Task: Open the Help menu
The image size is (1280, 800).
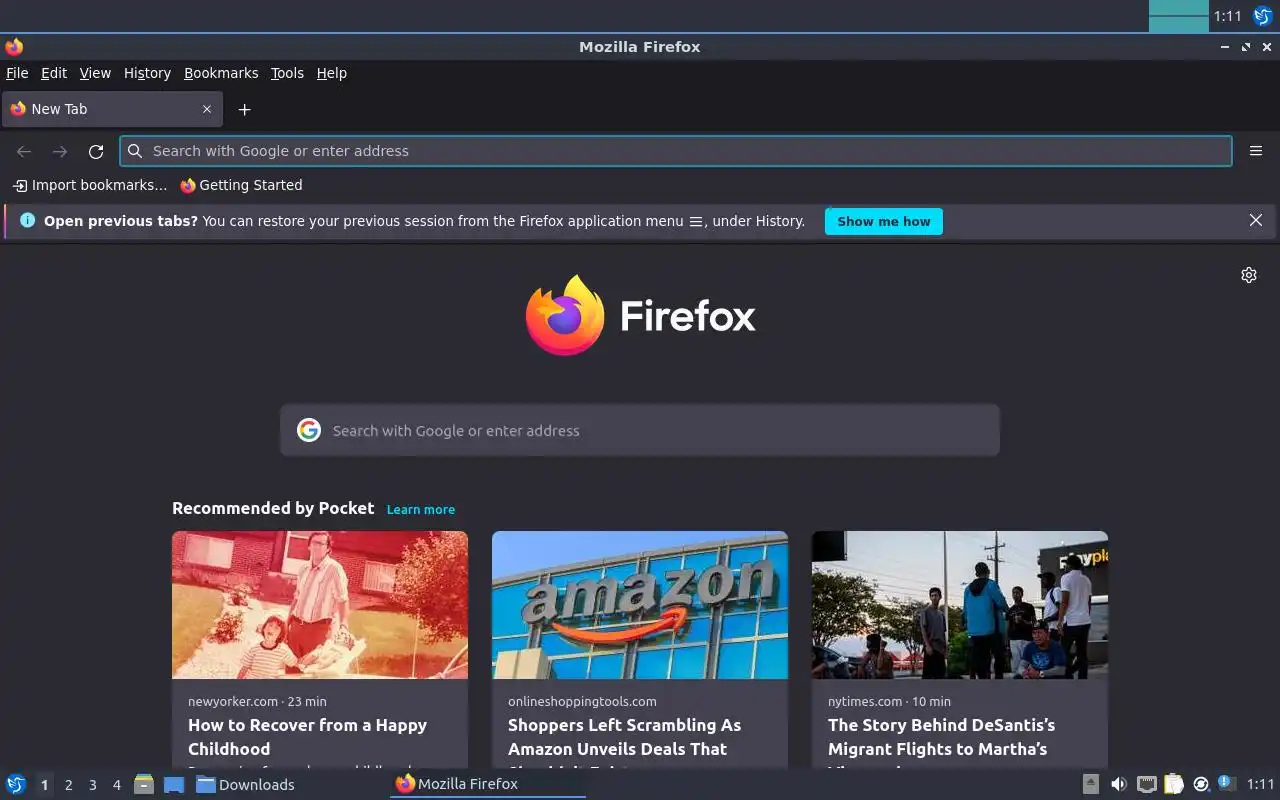Action: 332,73
